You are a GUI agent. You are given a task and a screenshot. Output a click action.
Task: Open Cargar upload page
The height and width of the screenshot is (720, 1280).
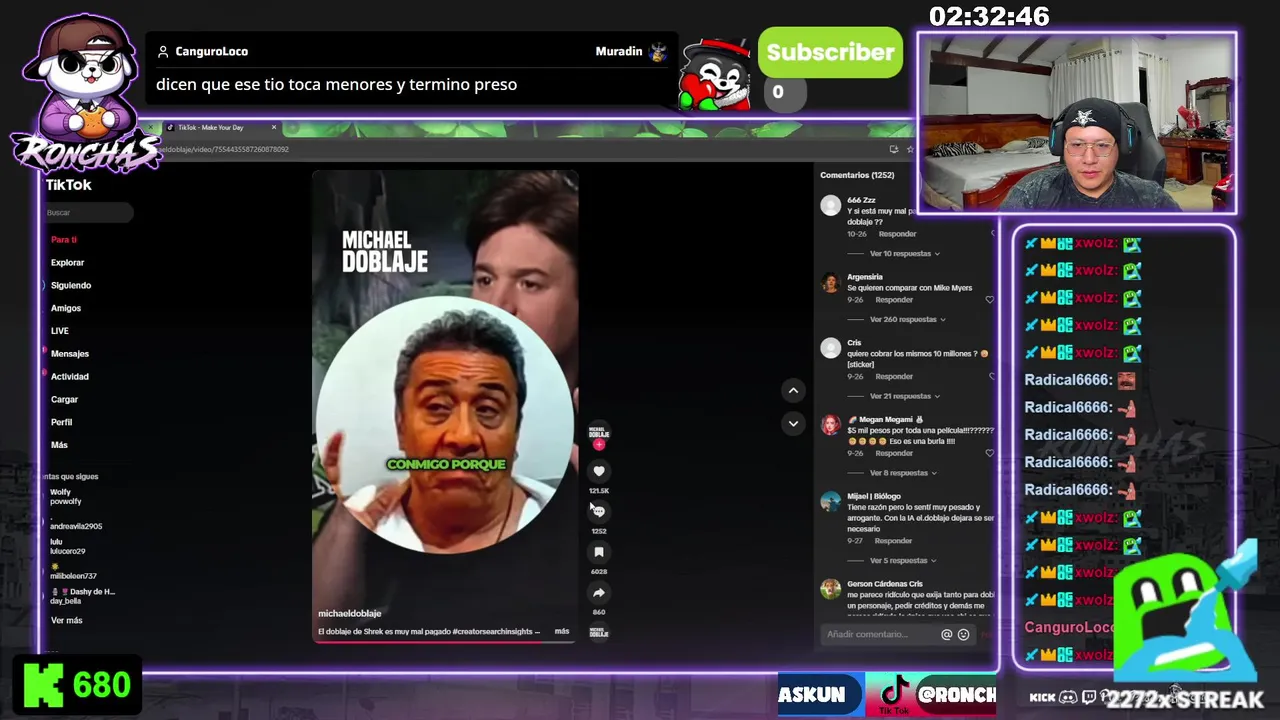(x=64, y=399)
